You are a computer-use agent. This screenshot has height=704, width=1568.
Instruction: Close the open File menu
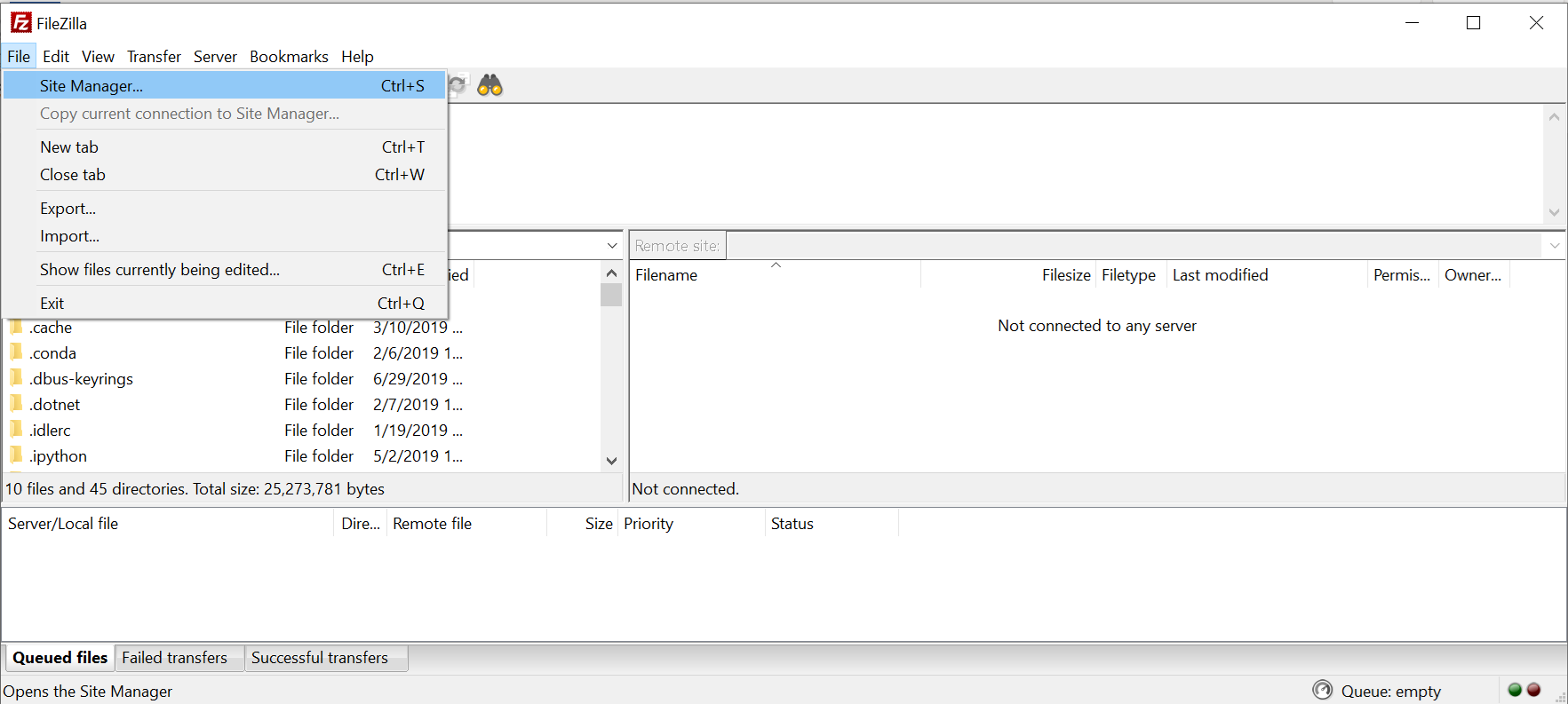pos(19,57)
